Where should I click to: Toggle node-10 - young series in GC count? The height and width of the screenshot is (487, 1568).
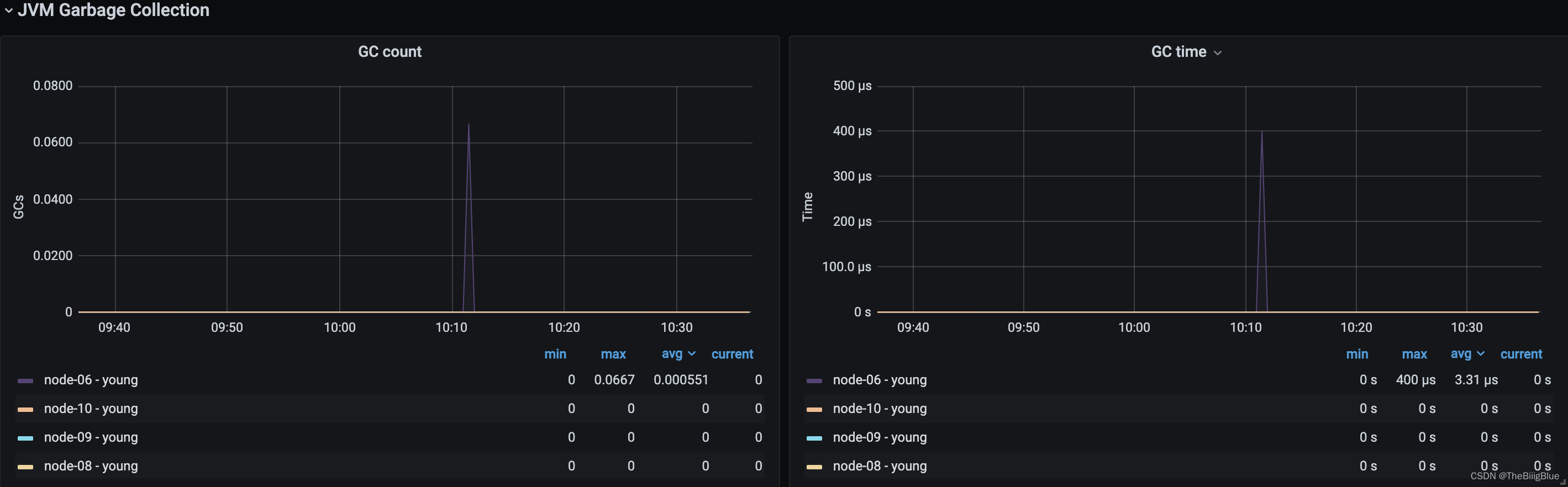tap(91, 409)
